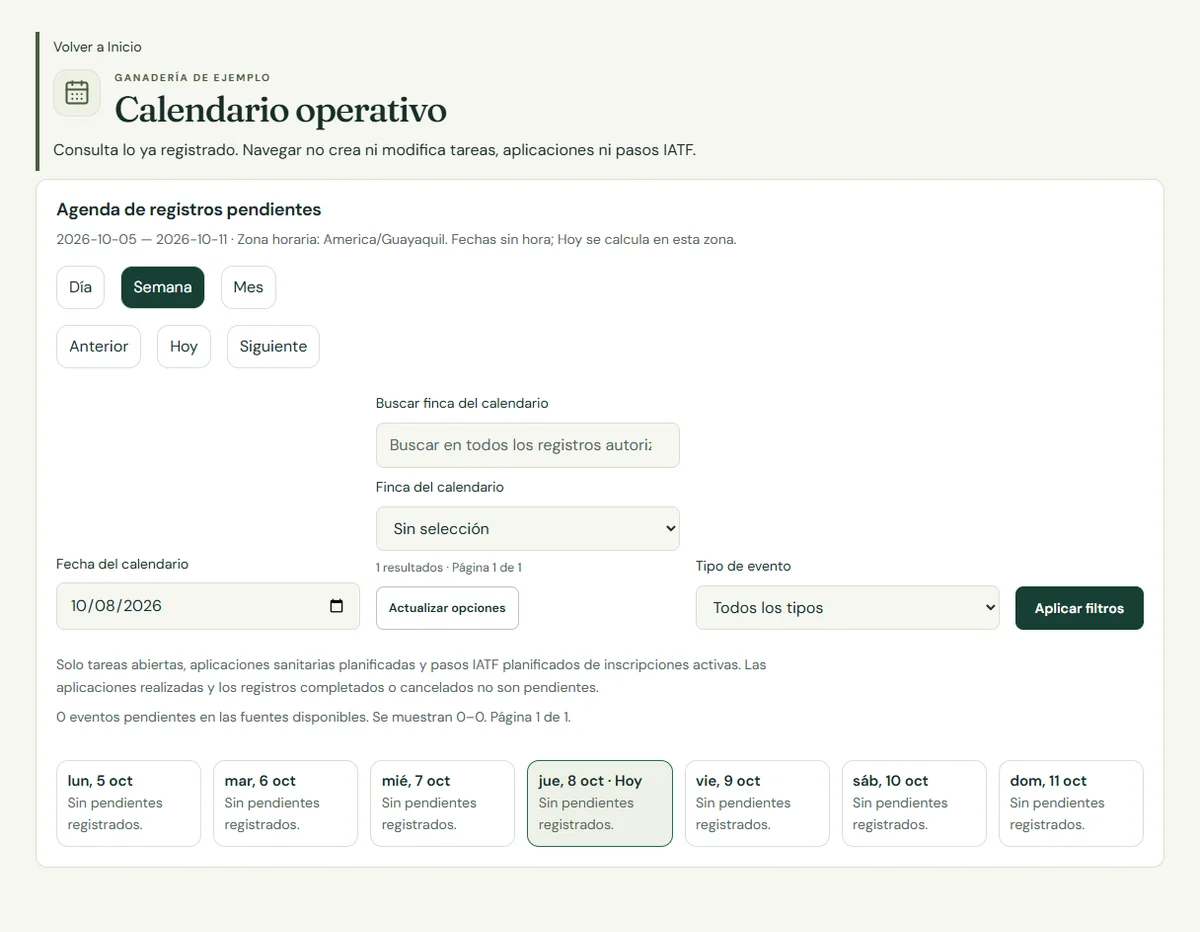Open the Finca del calendario dropdown
The image size is (1200, 932).
point(528,528)
